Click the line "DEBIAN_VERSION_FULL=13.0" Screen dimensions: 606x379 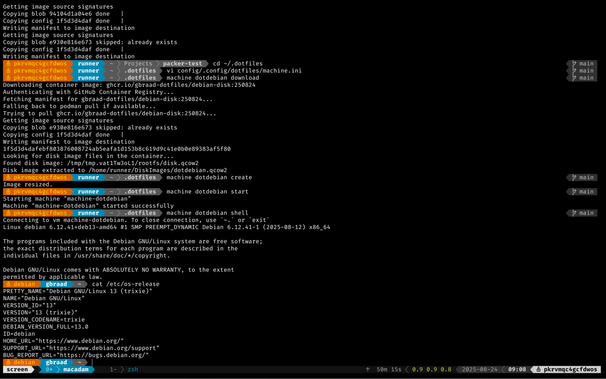click(45, 326)
